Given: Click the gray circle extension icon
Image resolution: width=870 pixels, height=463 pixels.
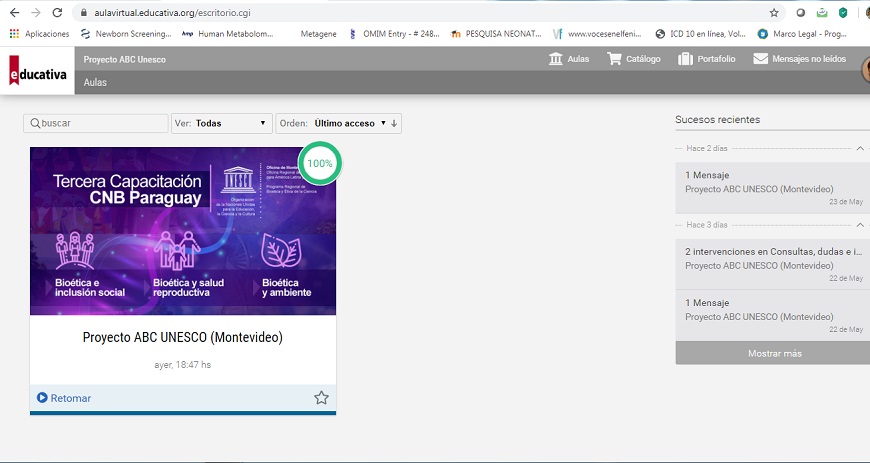Looking at the screenshot, I should pos(801,13).
